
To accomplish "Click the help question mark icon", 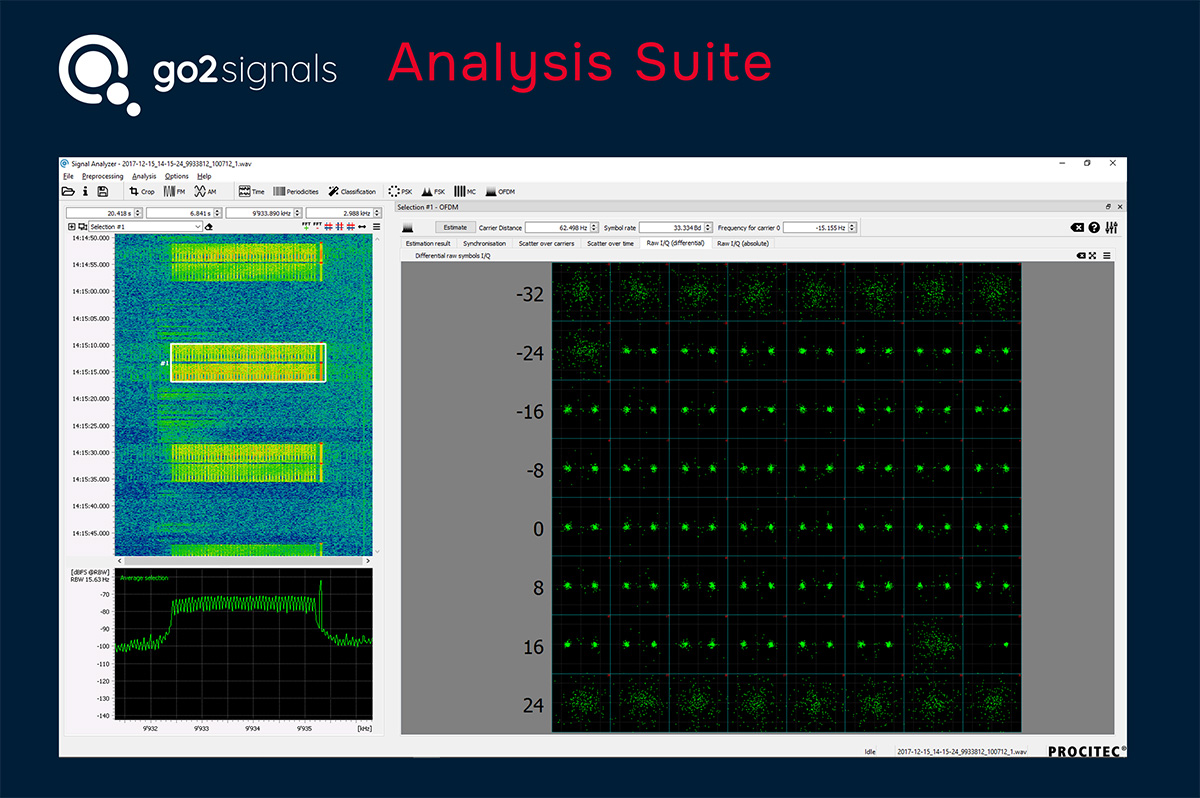I will tap(1094, 228).
